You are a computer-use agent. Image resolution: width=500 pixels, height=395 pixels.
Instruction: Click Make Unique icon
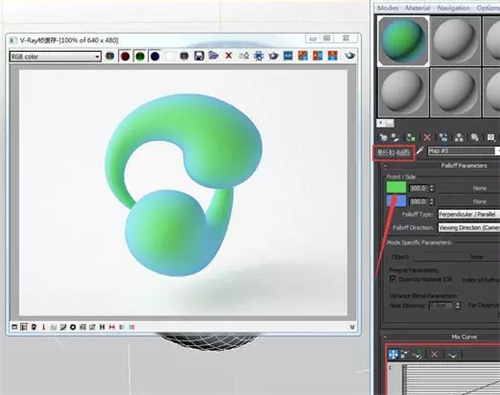pyautogui.click(x=459, y=137)
